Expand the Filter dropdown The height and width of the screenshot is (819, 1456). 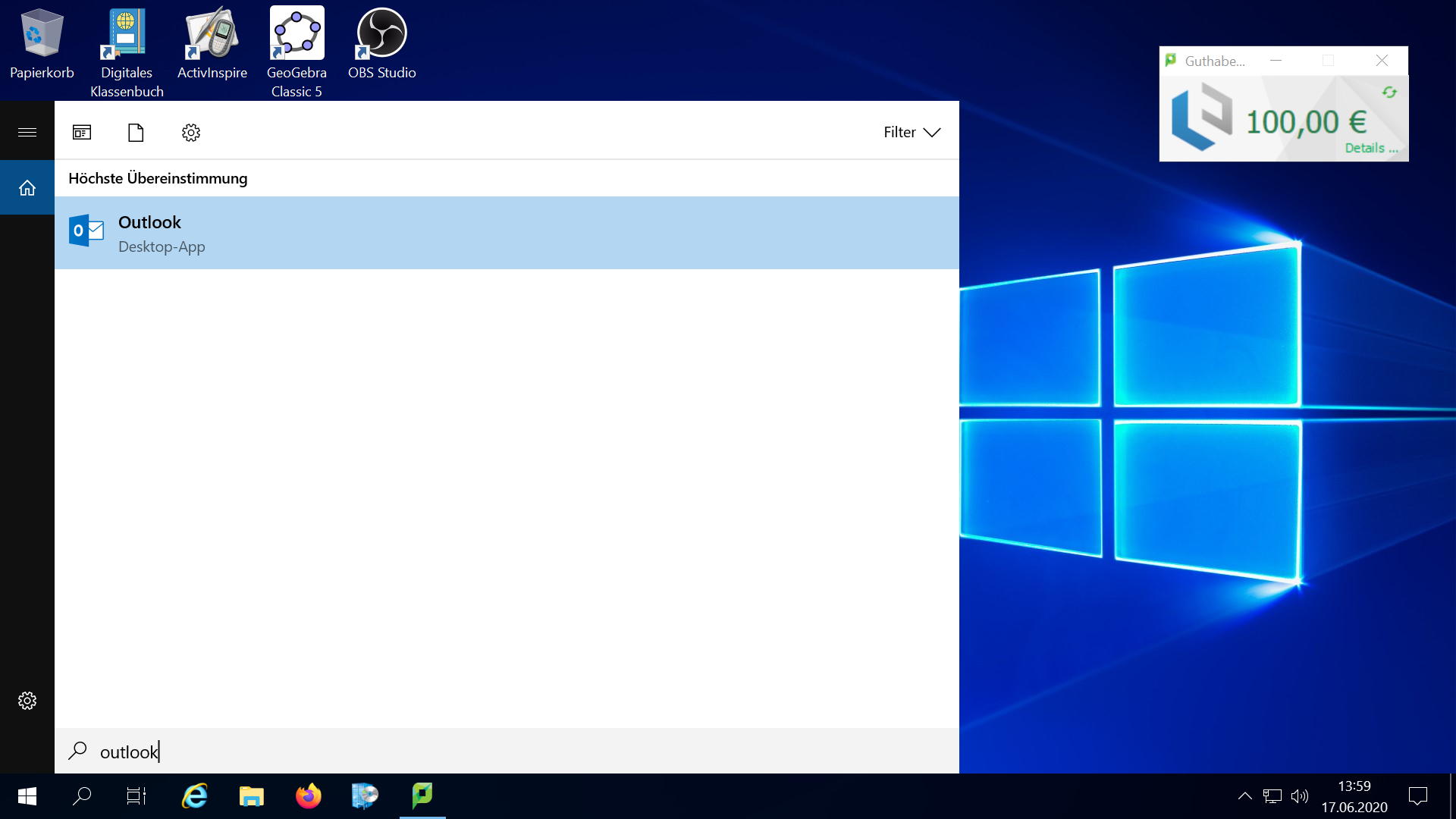pyautogui.click(x=912, y=132)
